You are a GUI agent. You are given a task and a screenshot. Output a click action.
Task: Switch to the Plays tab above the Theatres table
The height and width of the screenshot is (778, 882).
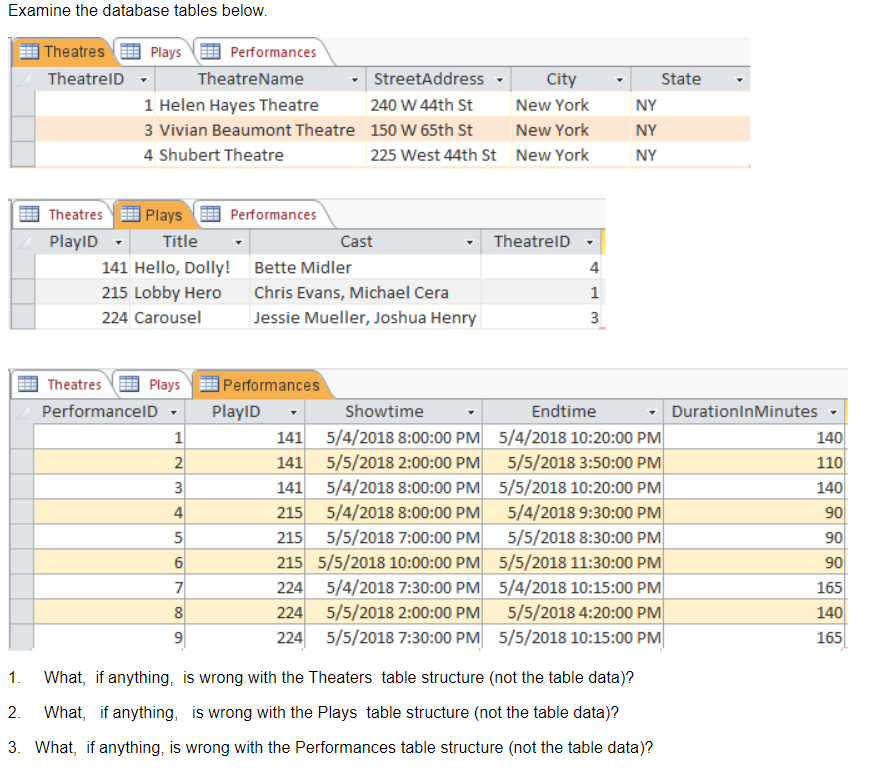tap(165, 52)
